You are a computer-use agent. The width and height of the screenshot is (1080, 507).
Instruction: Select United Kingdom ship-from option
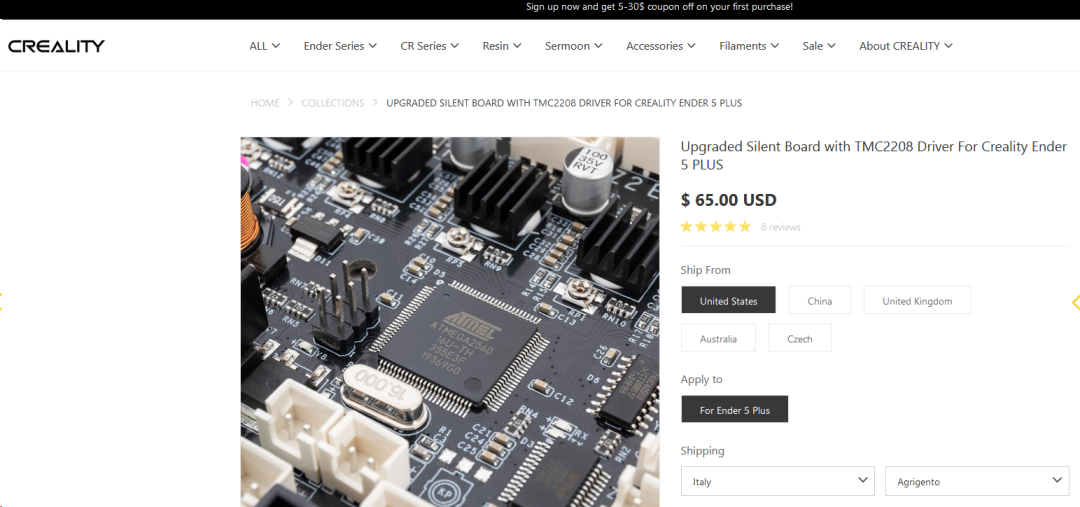[x=917, y=300]
